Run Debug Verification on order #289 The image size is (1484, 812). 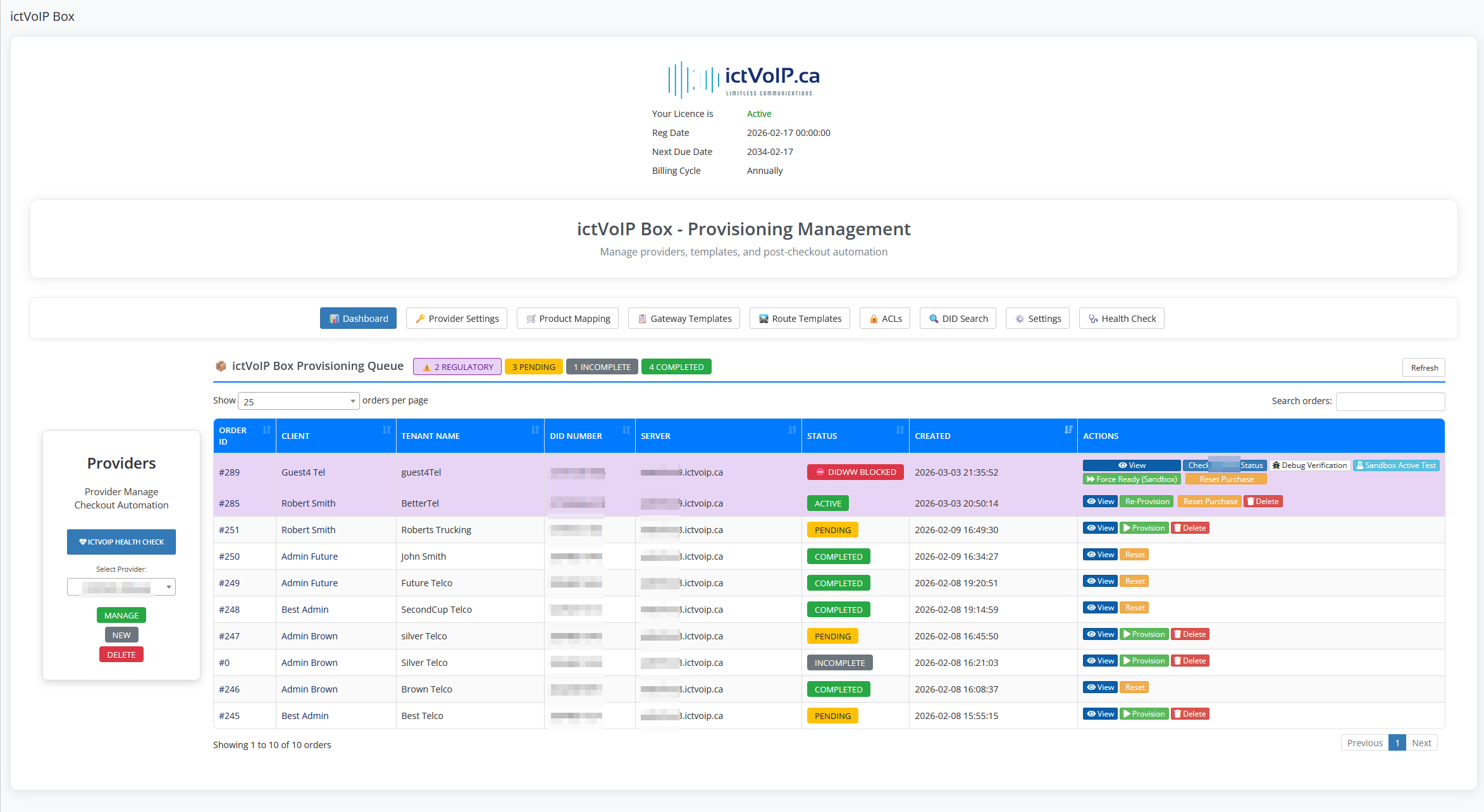[x=1309, y=465]
